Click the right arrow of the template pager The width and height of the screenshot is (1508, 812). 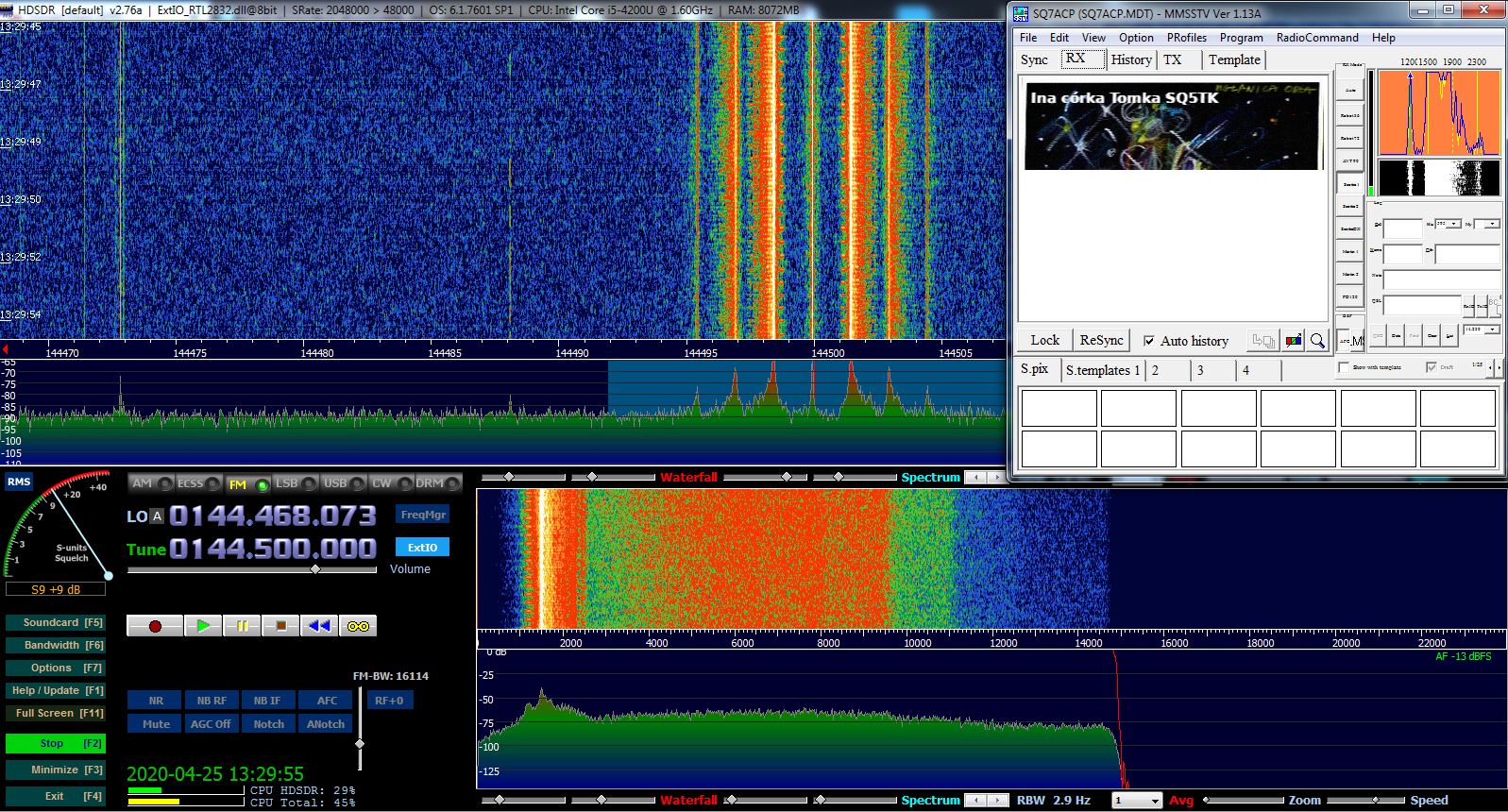(1500, 367)
